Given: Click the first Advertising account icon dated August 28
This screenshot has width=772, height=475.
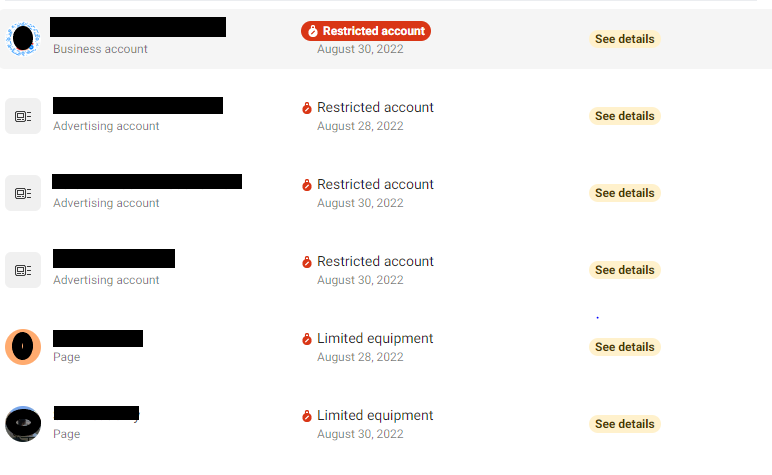Looking at the screenshot, I should 23,116.
